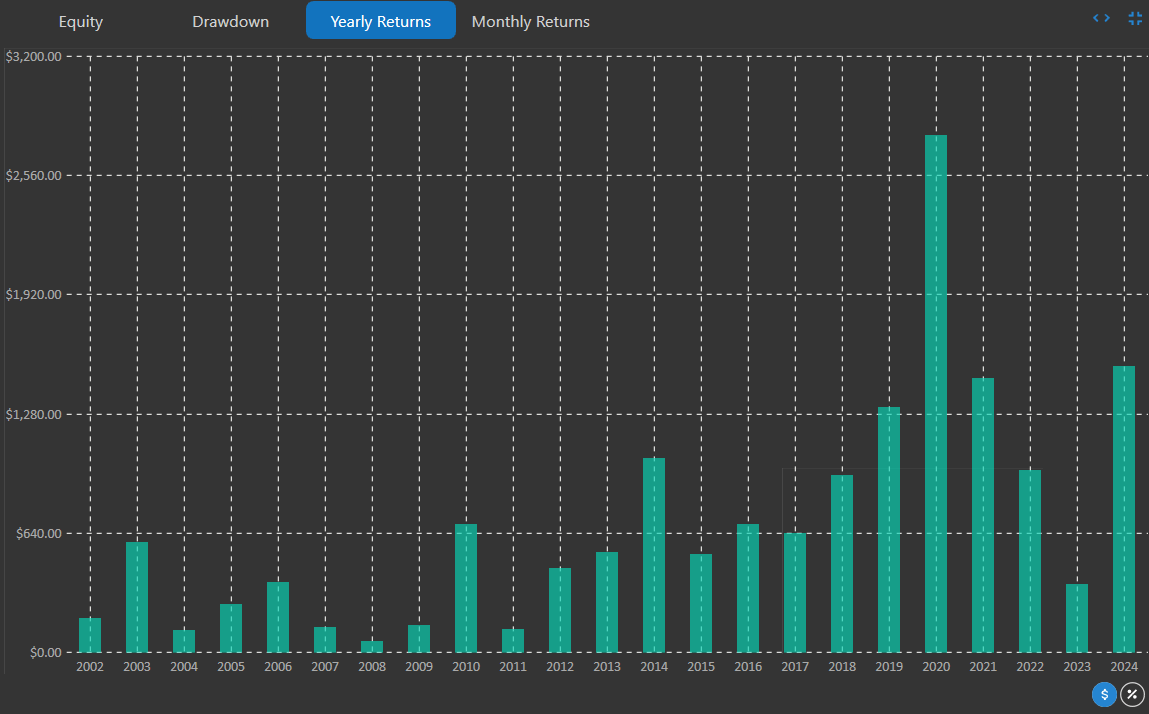Click the 2002 year label
This screenshot has width=1149, height=714.
[90, 666]
